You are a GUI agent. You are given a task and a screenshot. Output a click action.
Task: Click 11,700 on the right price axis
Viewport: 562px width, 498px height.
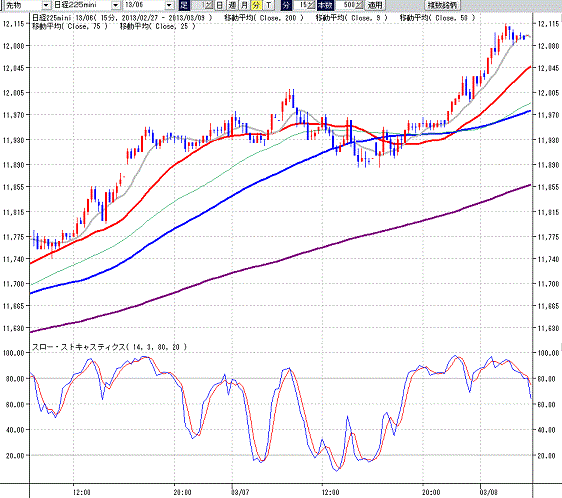548,284
